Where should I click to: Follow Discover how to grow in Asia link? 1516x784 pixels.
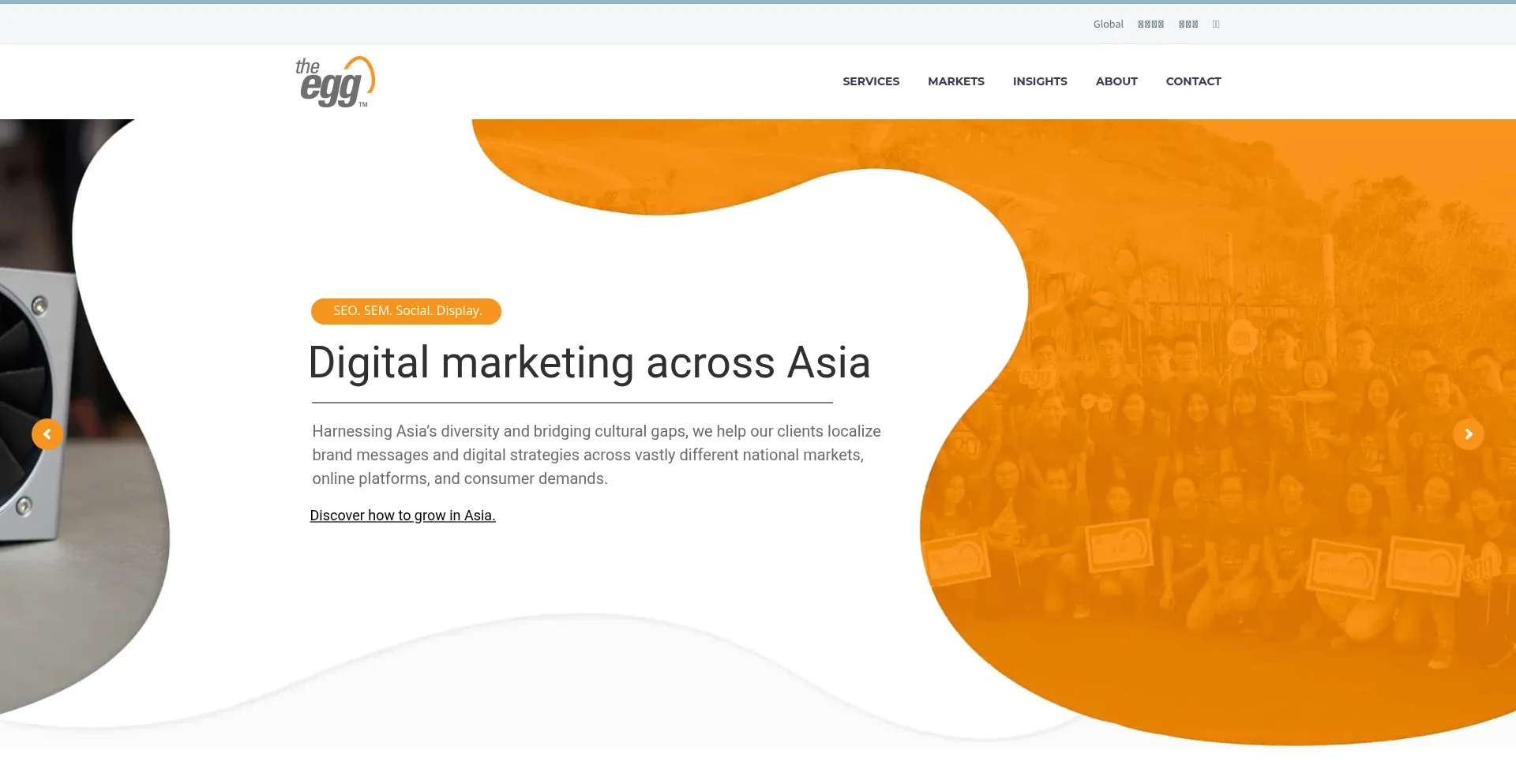403,516
